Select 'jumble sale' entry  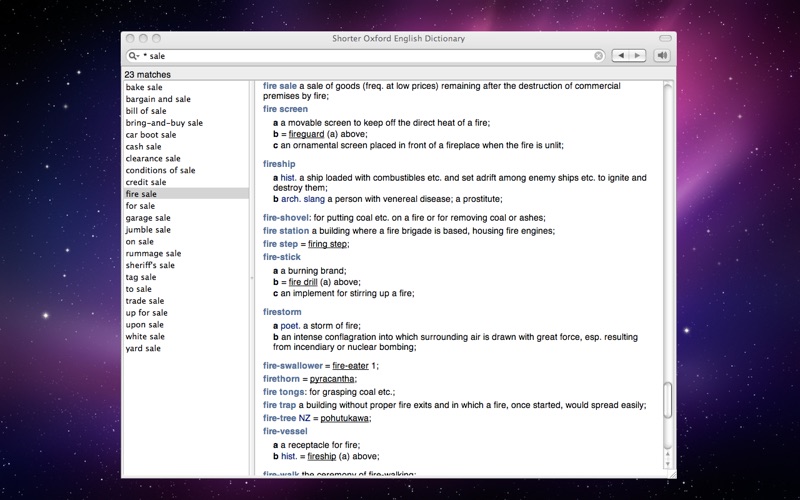pyautogui.click(x=186, y=230)
